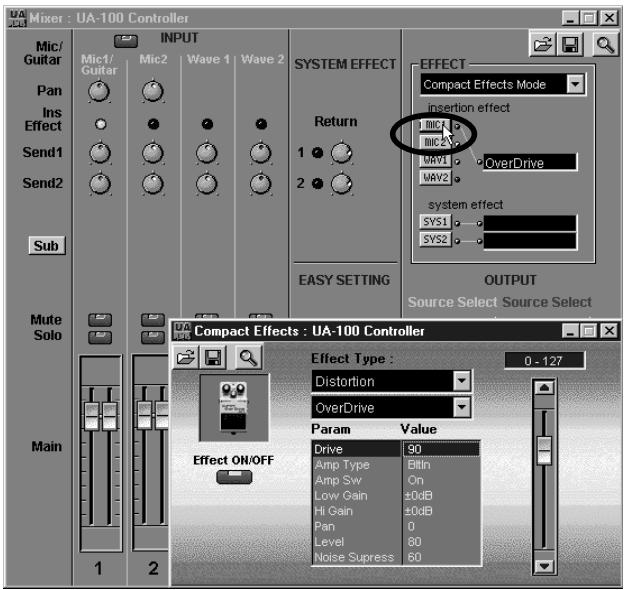Click the MIC1 insertion effect button
Screen dimensions: 626x590
tap(435, 125)
